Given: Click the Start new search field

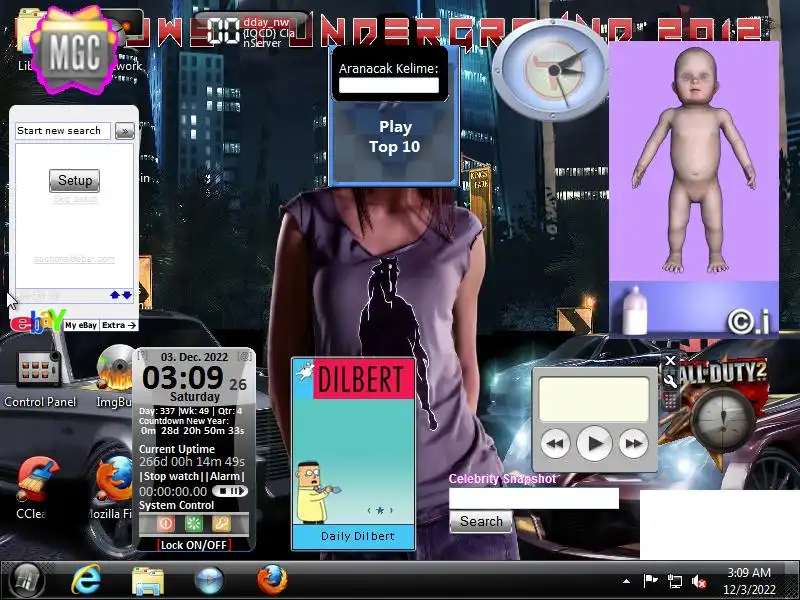Looking at the screenshot, I should [x=63, y=131].
